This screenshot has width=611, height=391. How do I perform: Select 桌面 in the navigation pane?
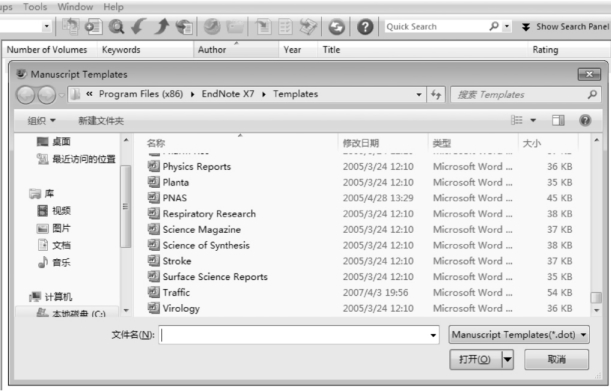[53, 142]
